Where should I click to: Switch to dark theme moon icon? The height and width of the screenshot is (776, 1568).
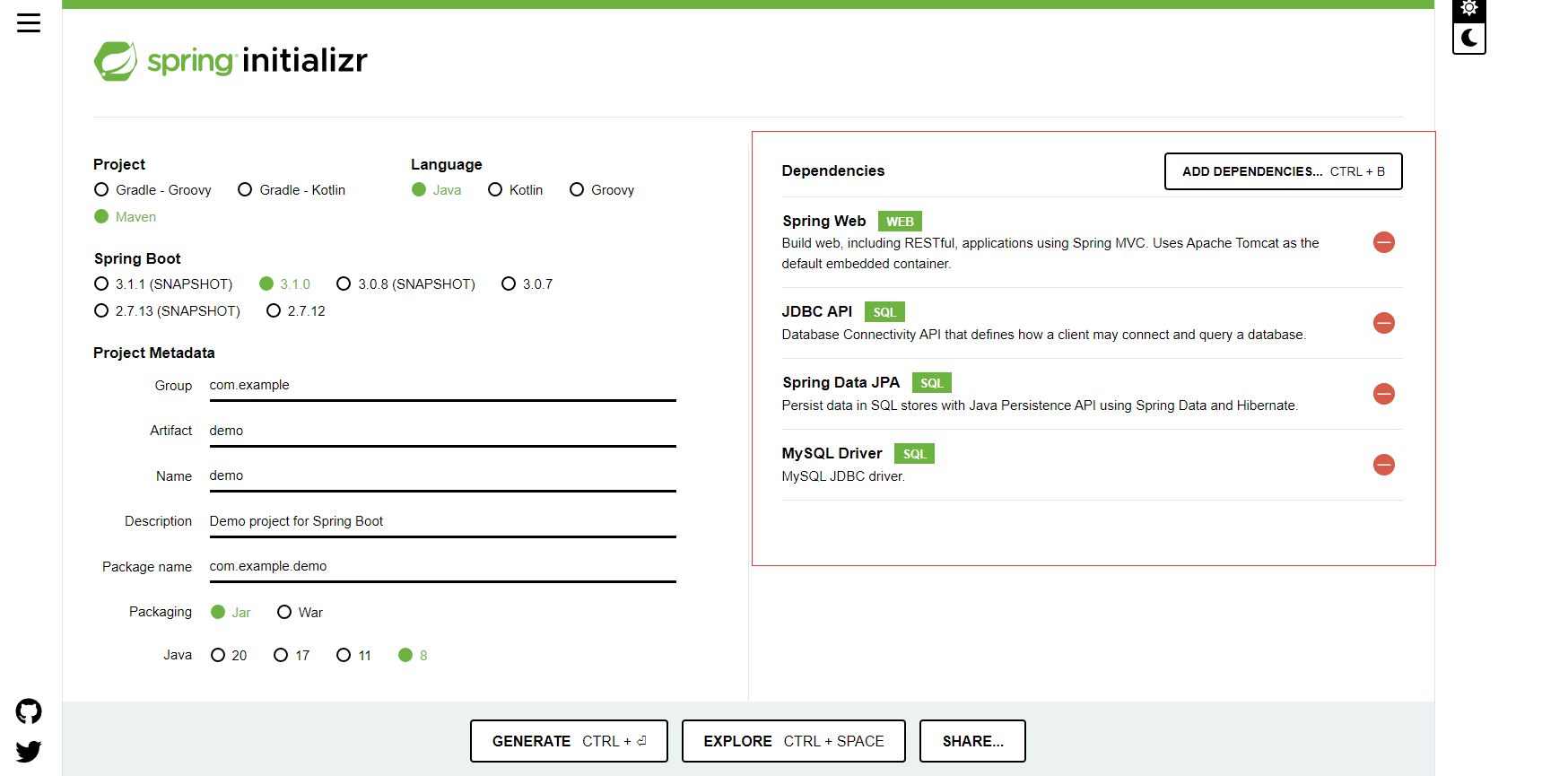[x=1468, y=39]
